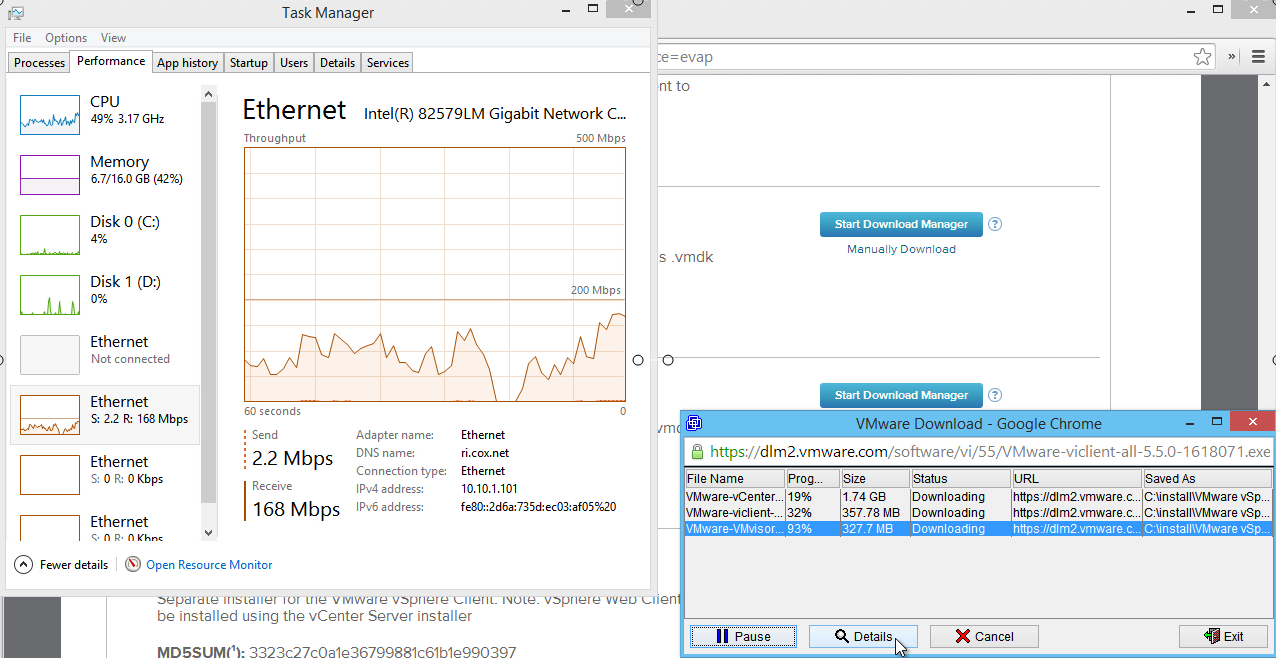Collapse Task Manager with Fewer details
Image resolution: width=1276 pixels, height=658 pixels.
[x=62, y=565]
